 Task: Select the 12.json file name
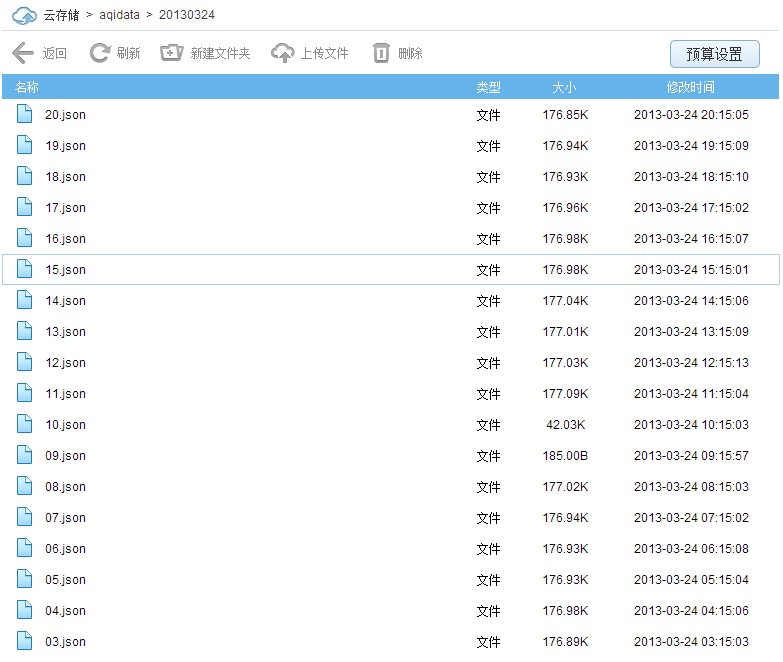coord(65,363)
